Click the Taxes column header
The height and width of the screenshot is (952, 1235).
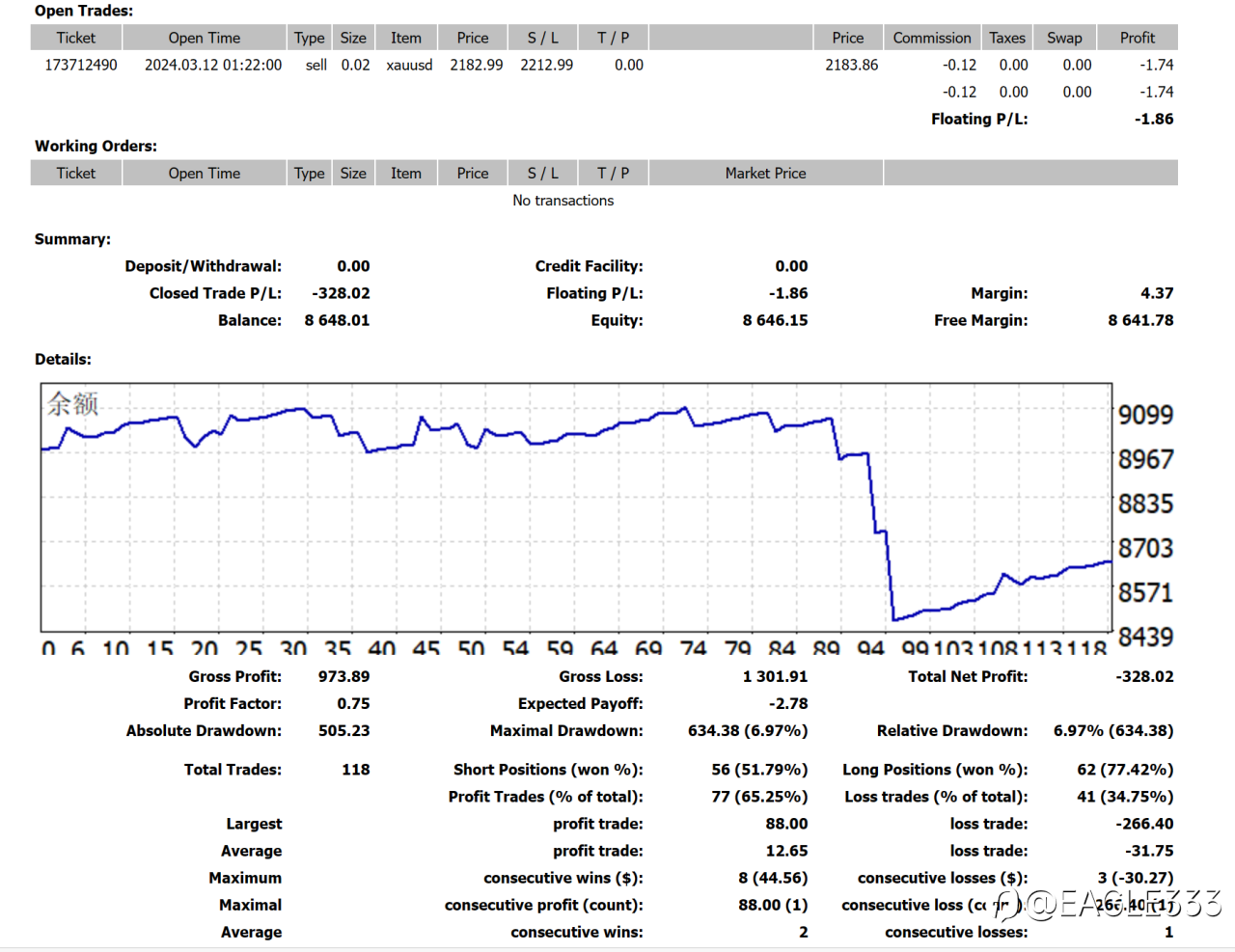point(1006,38)
